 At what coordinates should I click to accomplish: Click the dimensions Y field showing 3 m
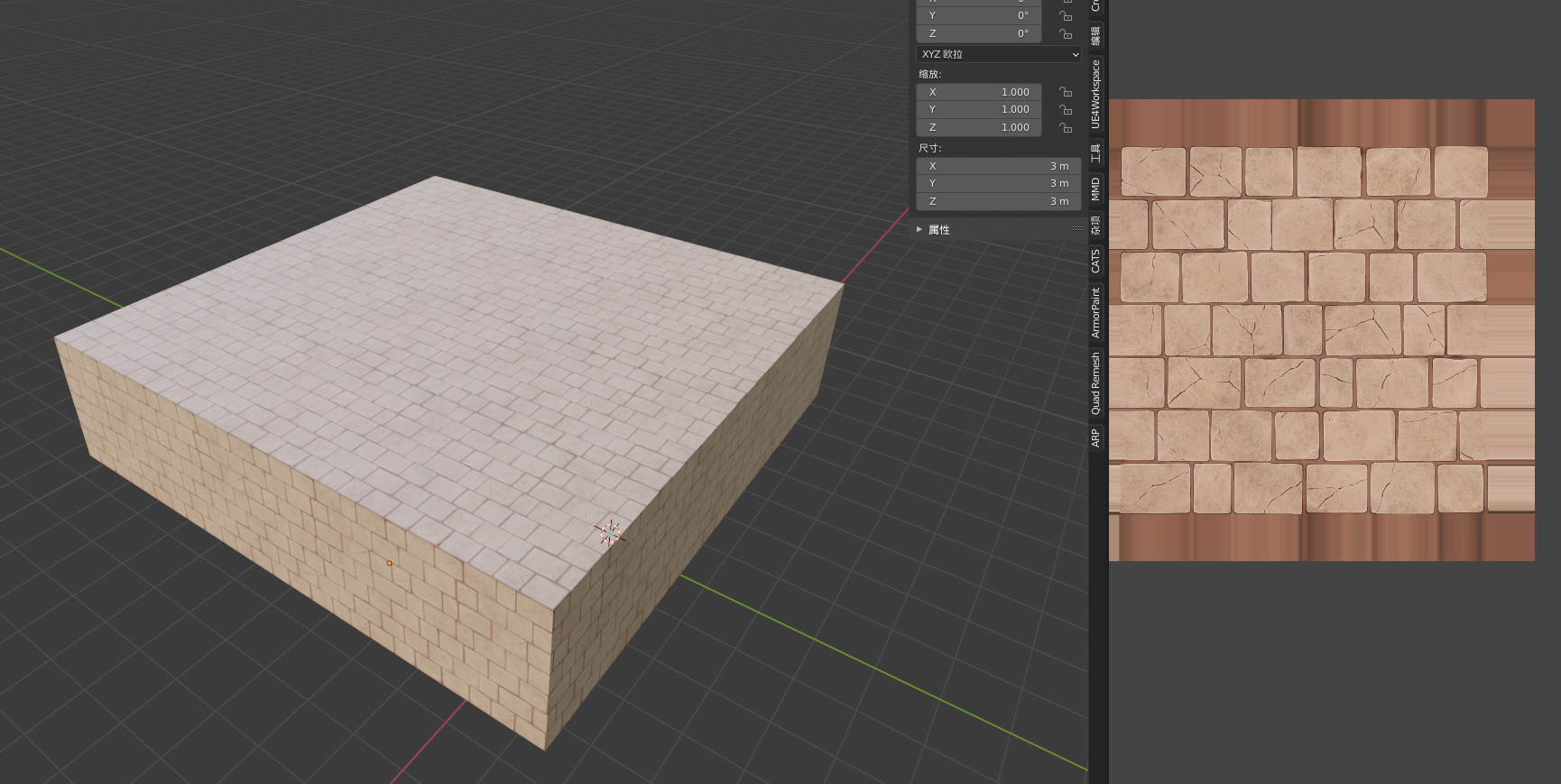(999, 183)
